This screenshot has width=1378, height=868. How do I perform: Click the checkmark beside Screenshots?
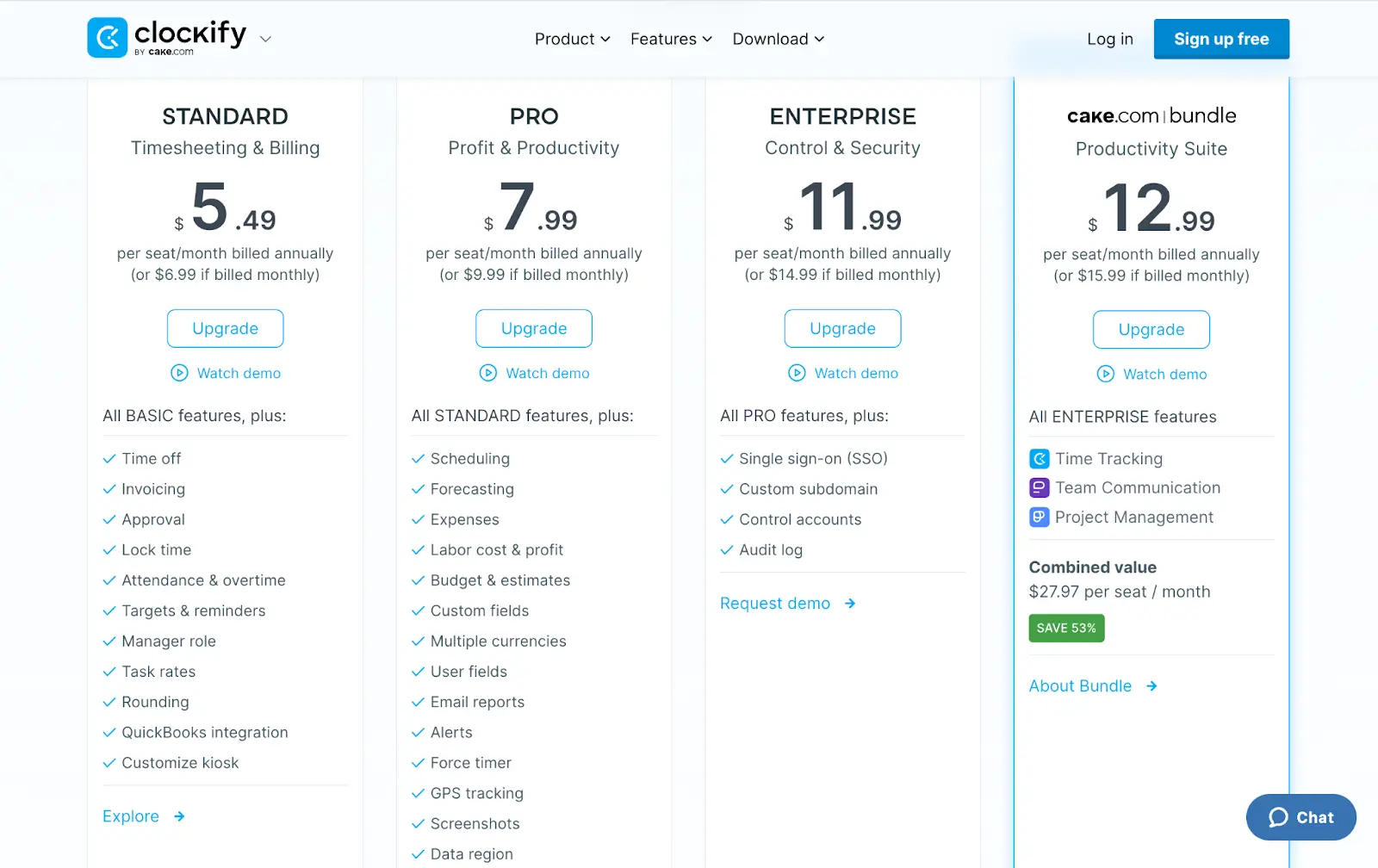click(418, 824)
